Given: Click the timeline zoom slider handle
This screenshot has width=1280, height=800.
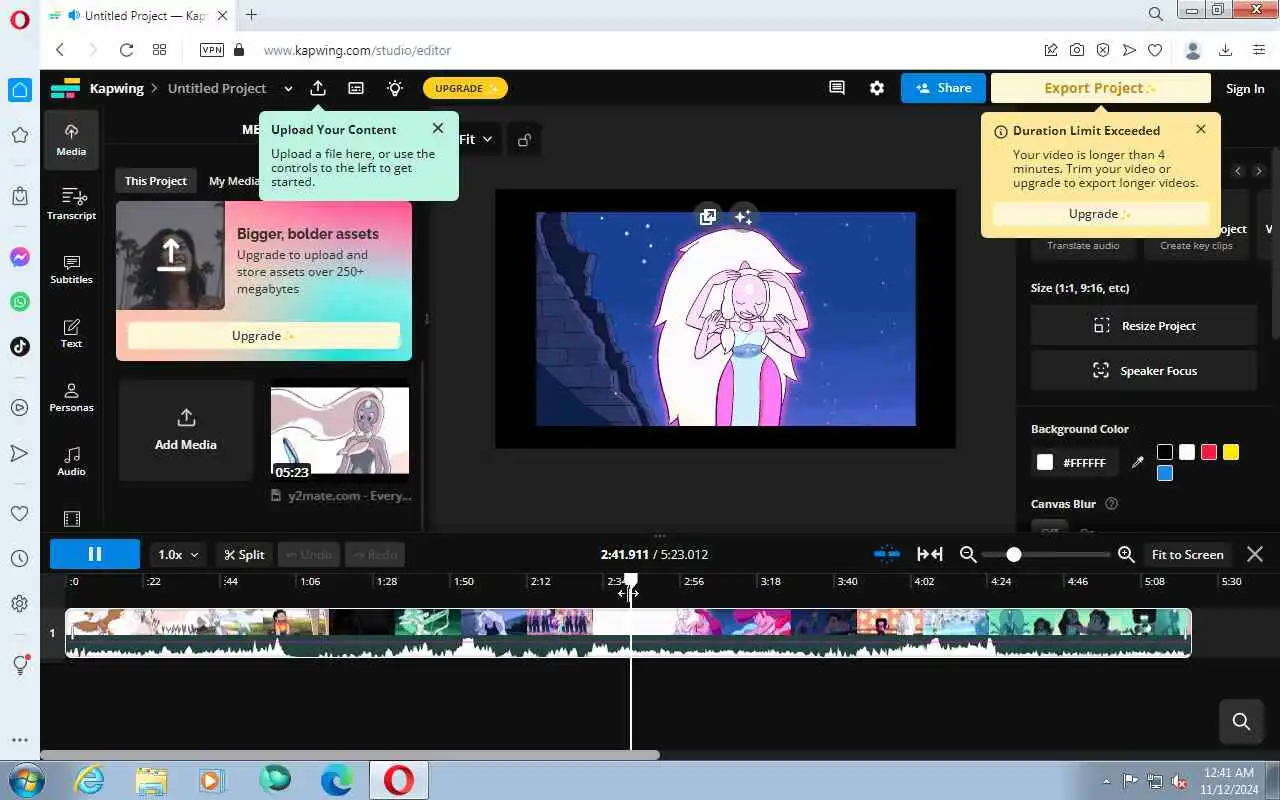Looking at the screenshot, I should pyautogui.click(x=1014, y=554).
